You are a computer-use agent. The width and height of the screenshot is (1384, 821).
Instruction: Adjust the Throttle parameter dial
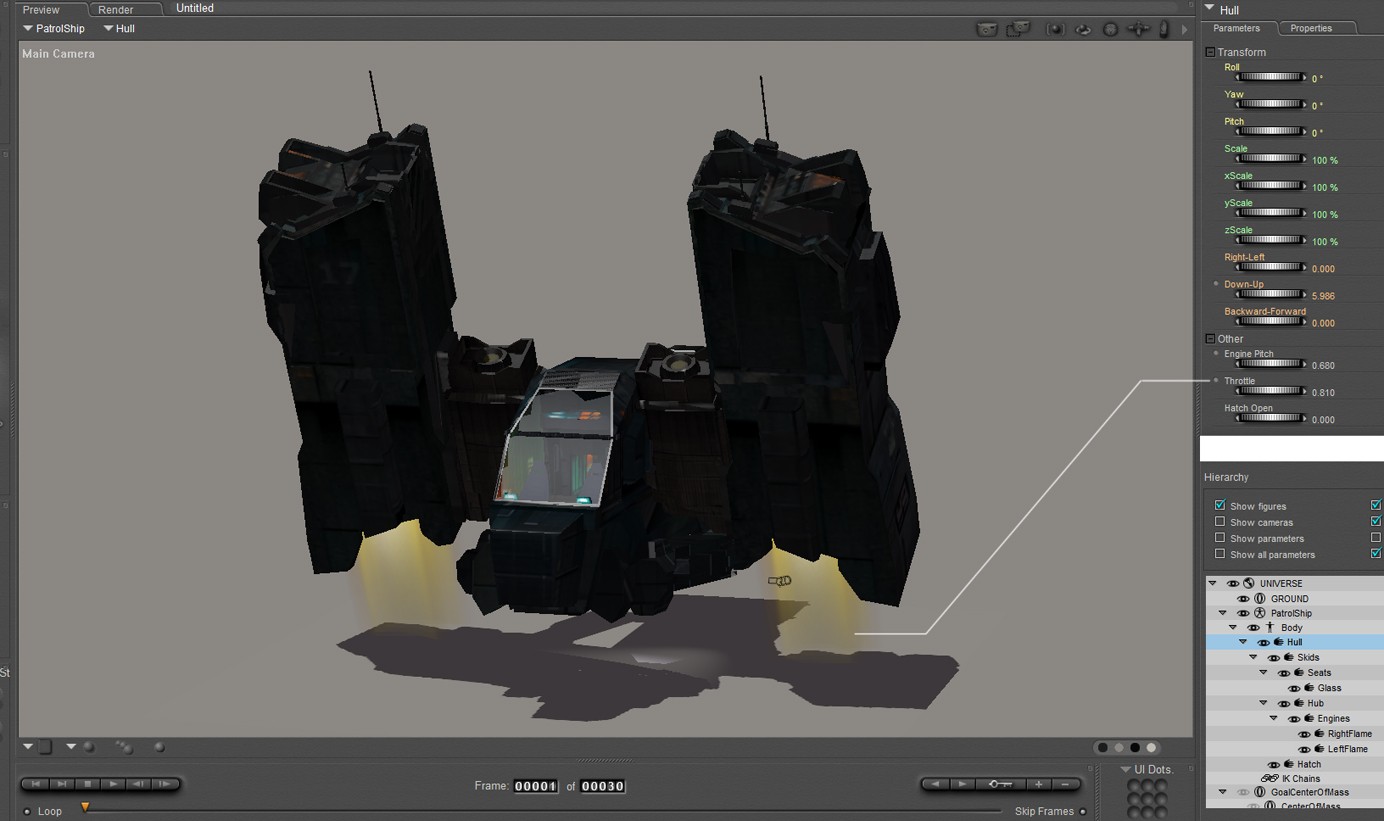pos(1270,391)
